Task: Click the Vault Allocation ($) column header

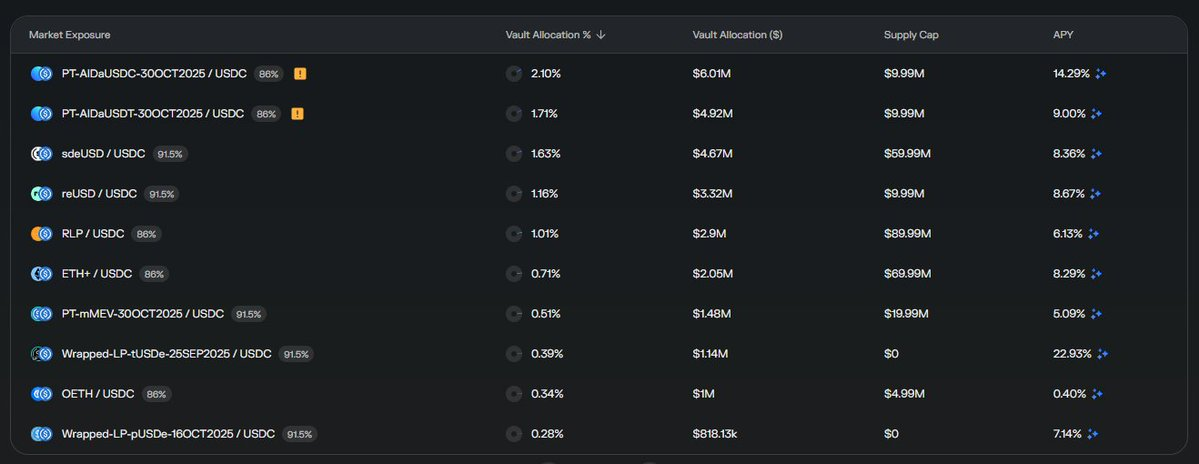Action: [737, 35]
